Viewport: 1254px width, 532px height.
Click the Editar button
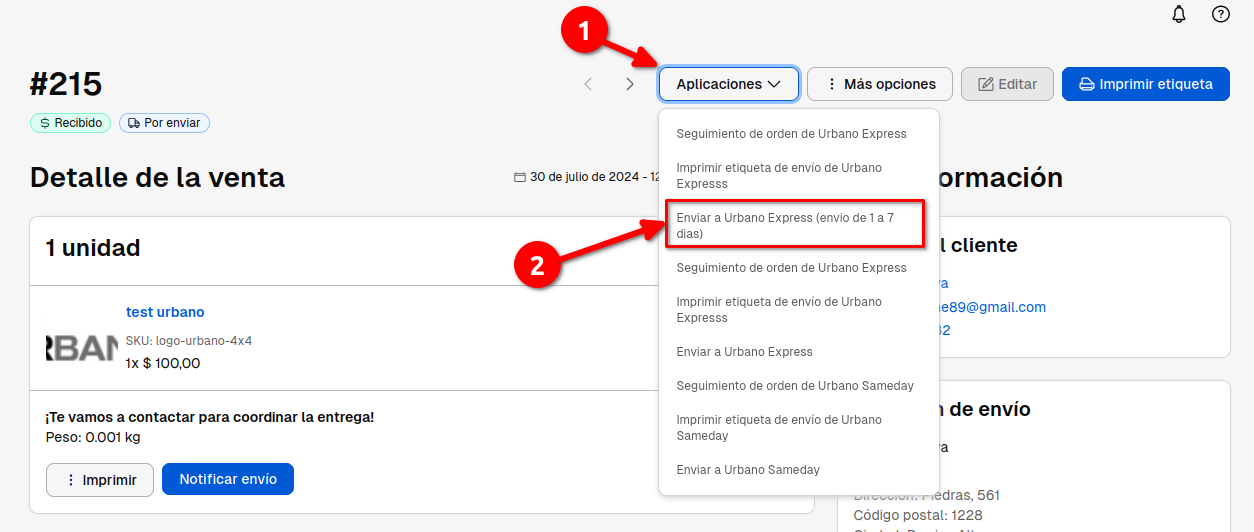coord(1007,84)
